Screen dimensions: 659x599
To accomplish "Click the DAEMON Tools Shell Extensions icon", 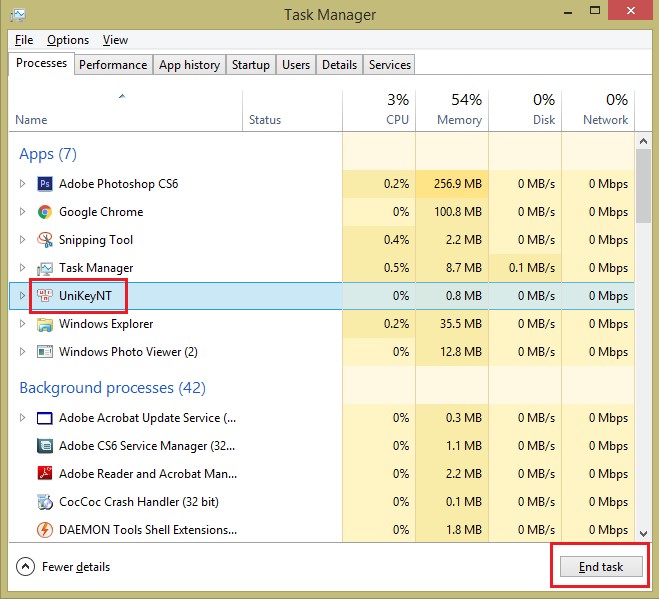I will 45,530.
